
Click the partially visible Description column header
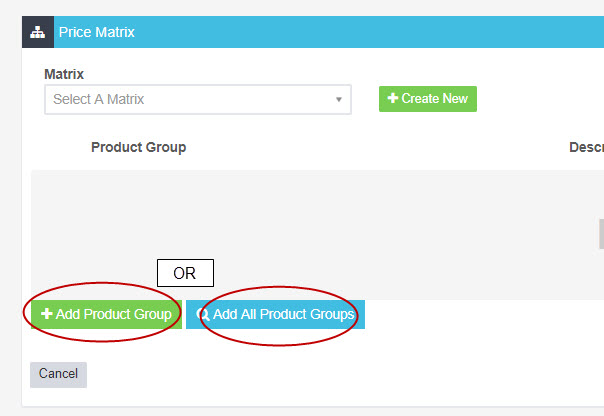coord(586,147)
